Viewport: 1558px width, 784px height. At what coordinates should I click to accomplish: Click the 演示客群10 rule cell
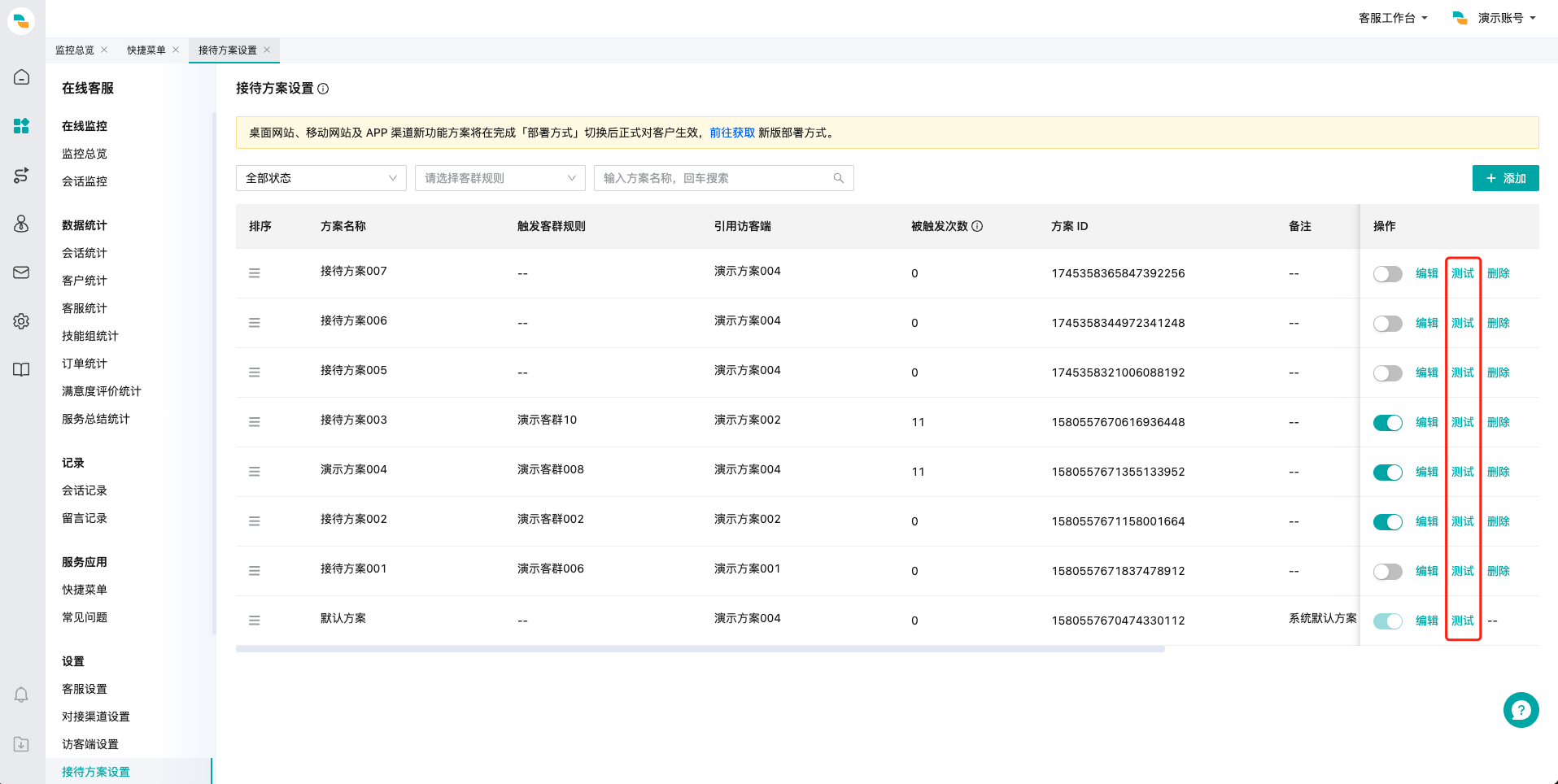point(547,420)
